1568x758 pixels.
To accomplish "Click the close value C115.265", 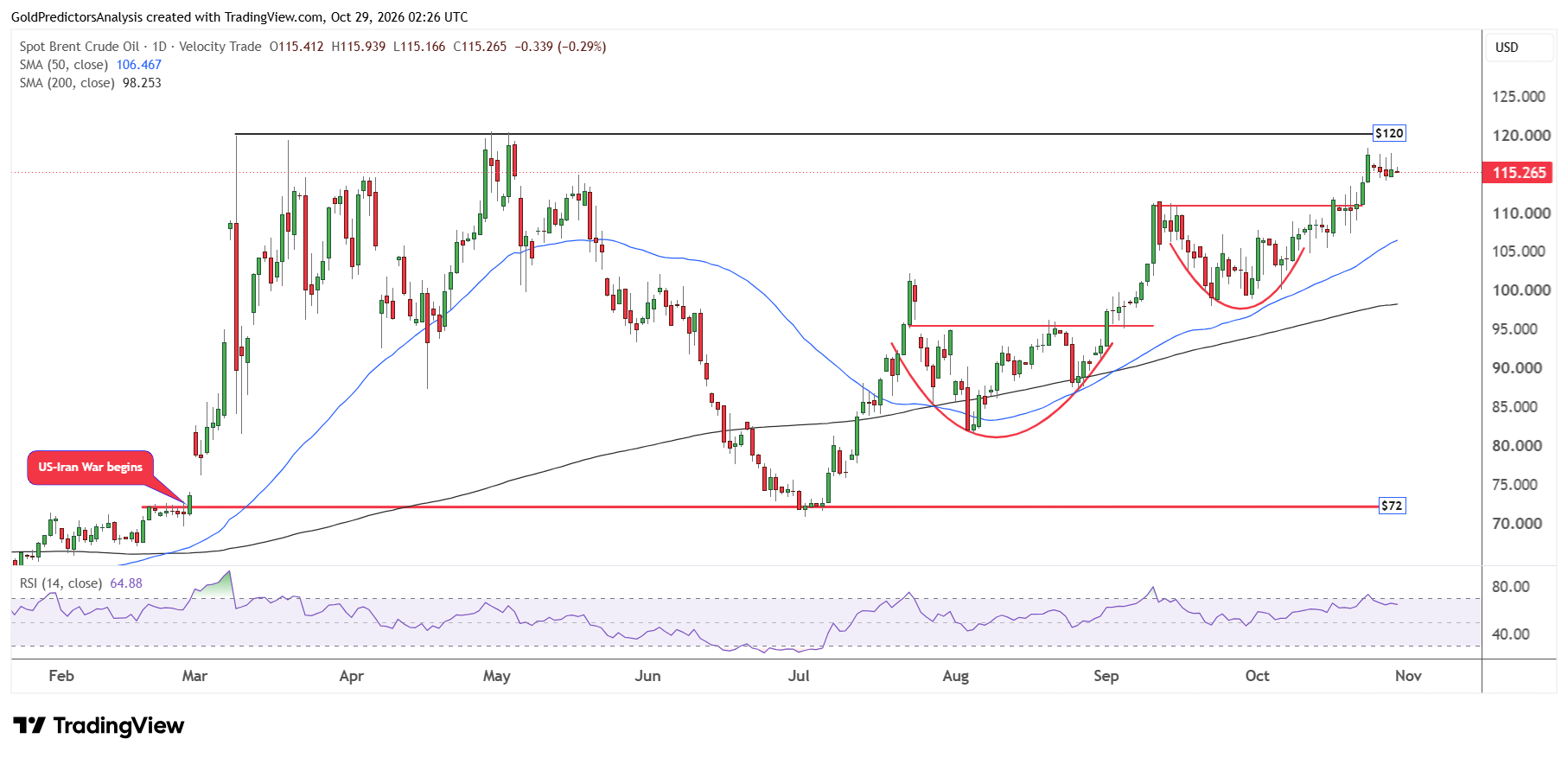I will [480, 47].
